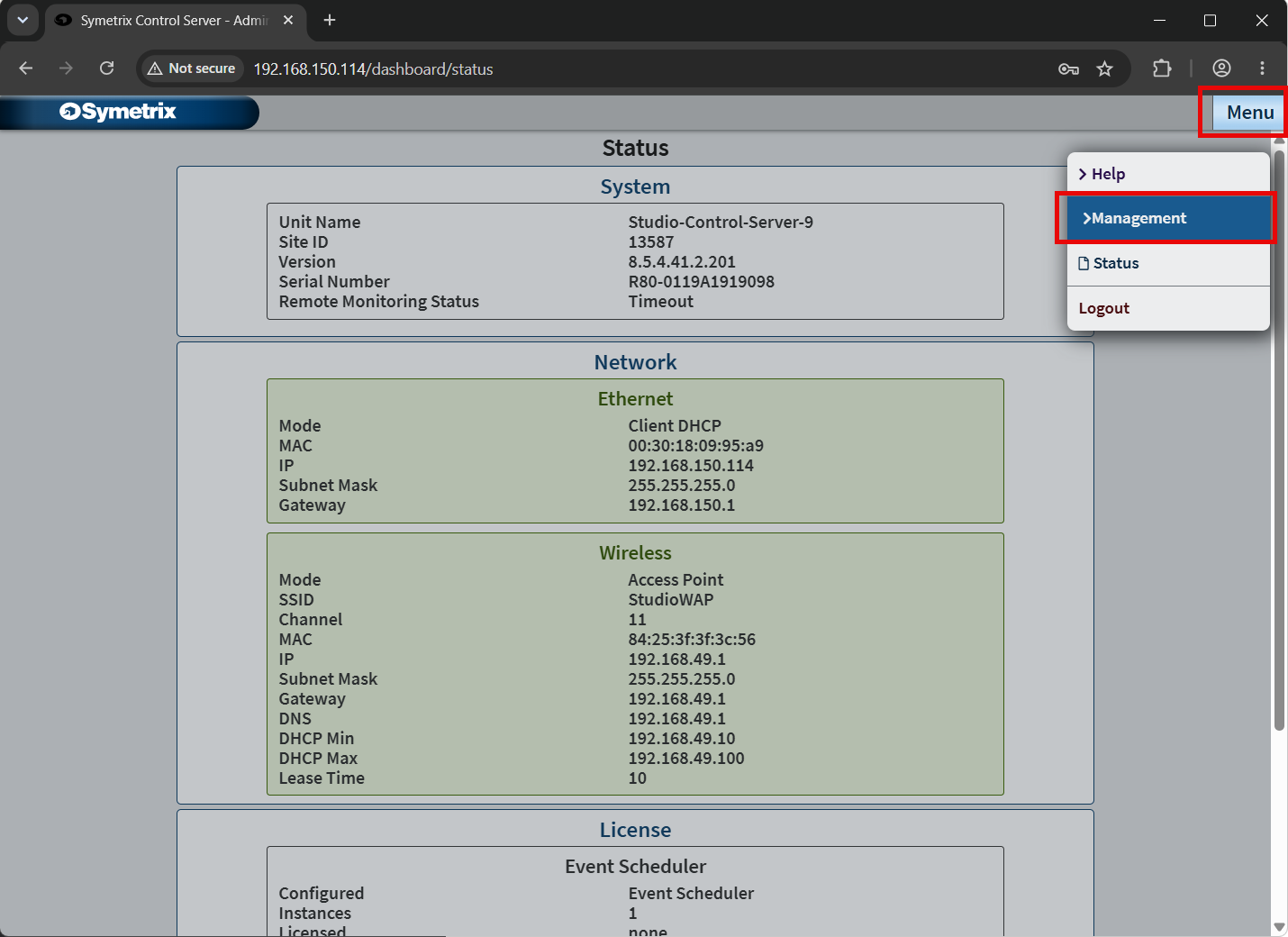
Task: Click the browser forward arrow
Action: (66, 68)
